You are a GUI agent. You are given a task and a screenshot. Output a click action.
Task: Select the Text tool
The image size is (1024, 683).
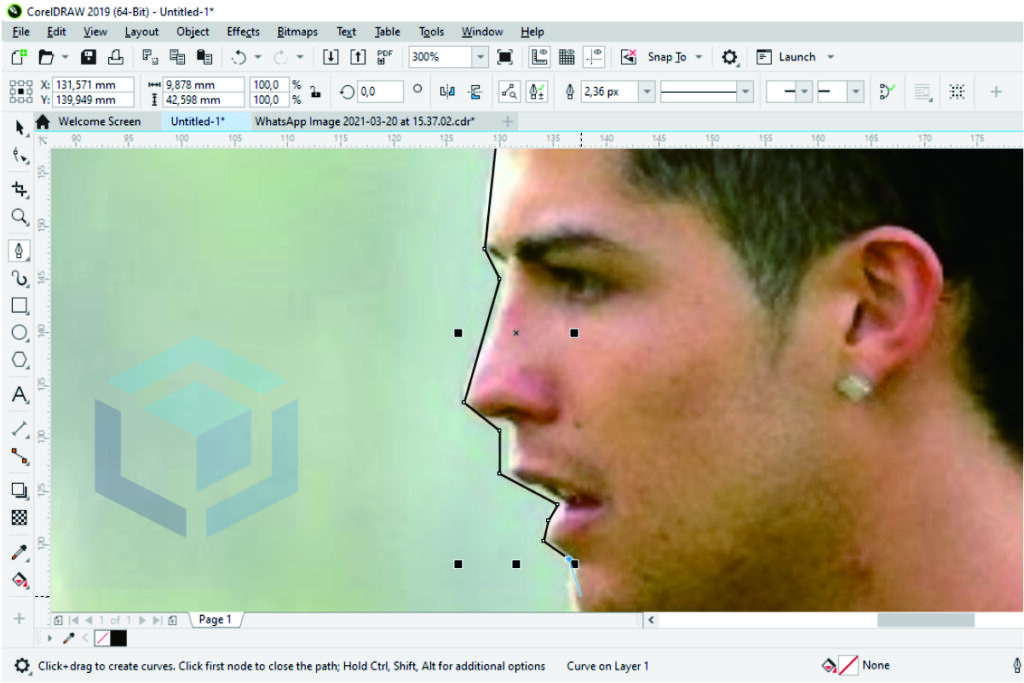[20, 394]
